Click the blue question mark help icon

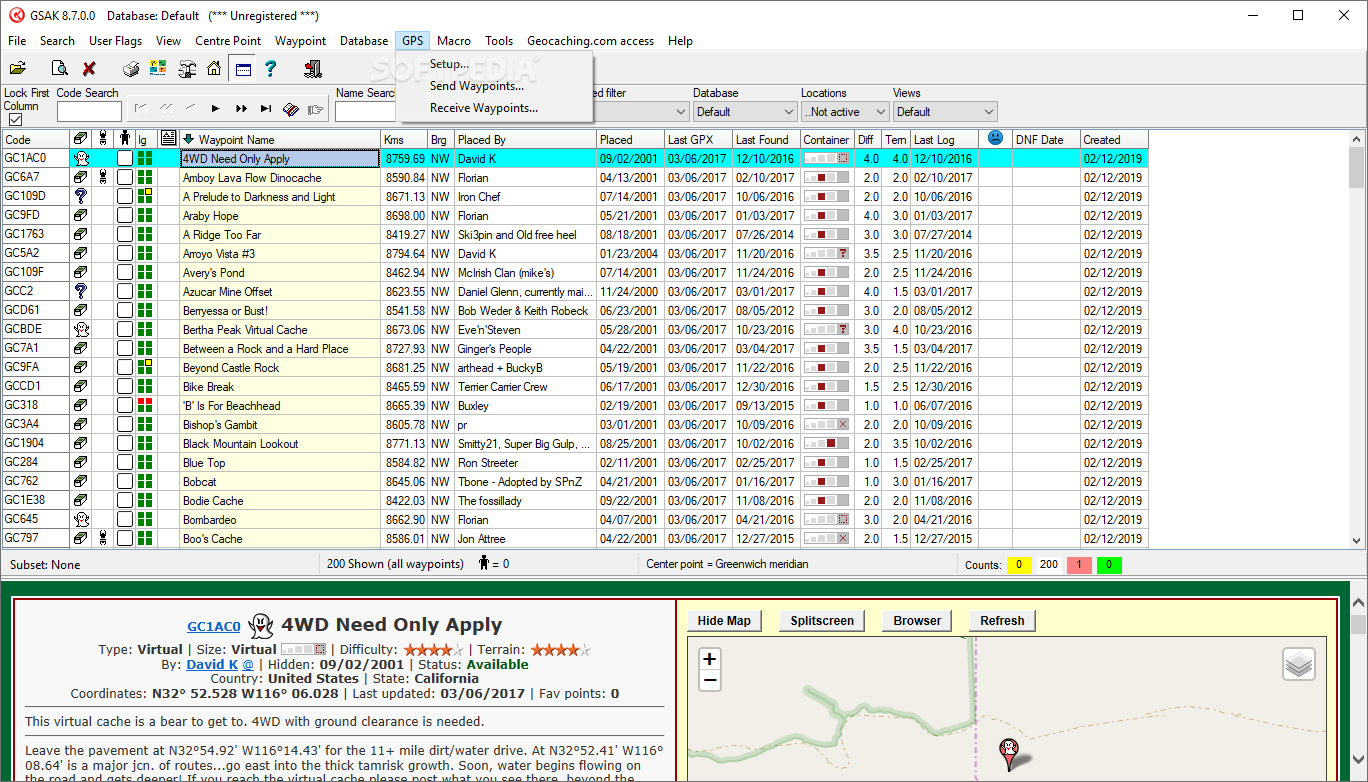270,69
